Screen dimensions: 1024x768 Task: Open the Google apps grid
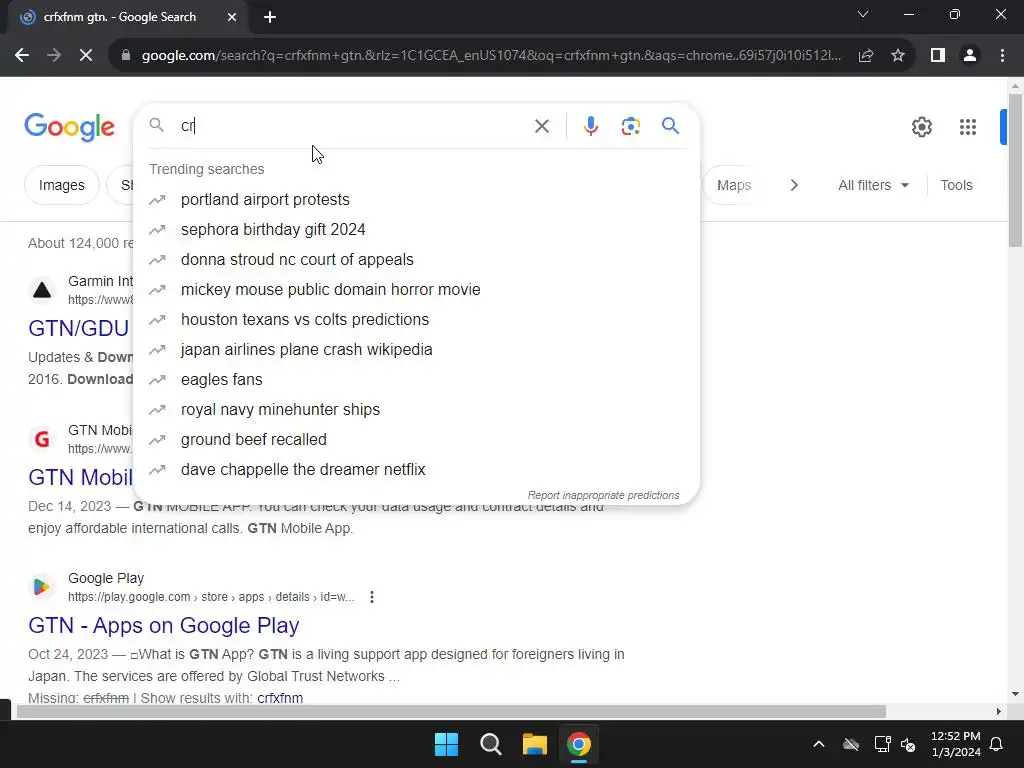(968, 127)
